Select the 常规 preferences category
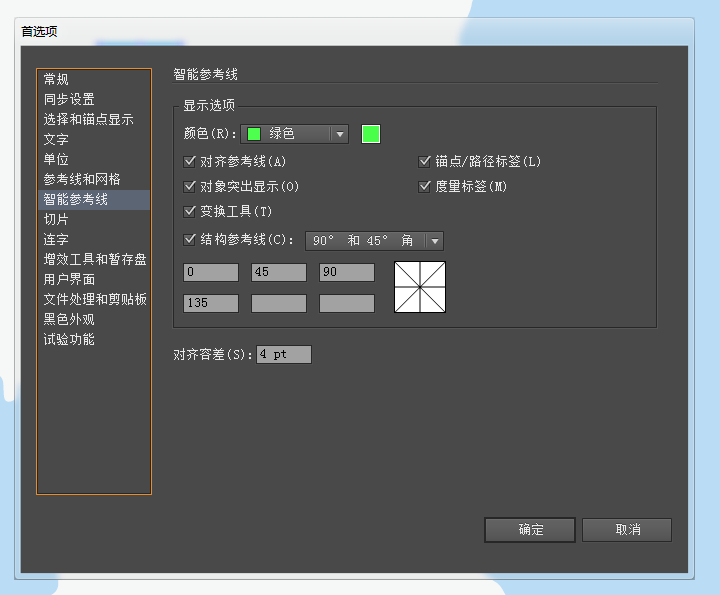Image resolution: width=720 pixels, height=595 pixels. [x=94, y=79]
